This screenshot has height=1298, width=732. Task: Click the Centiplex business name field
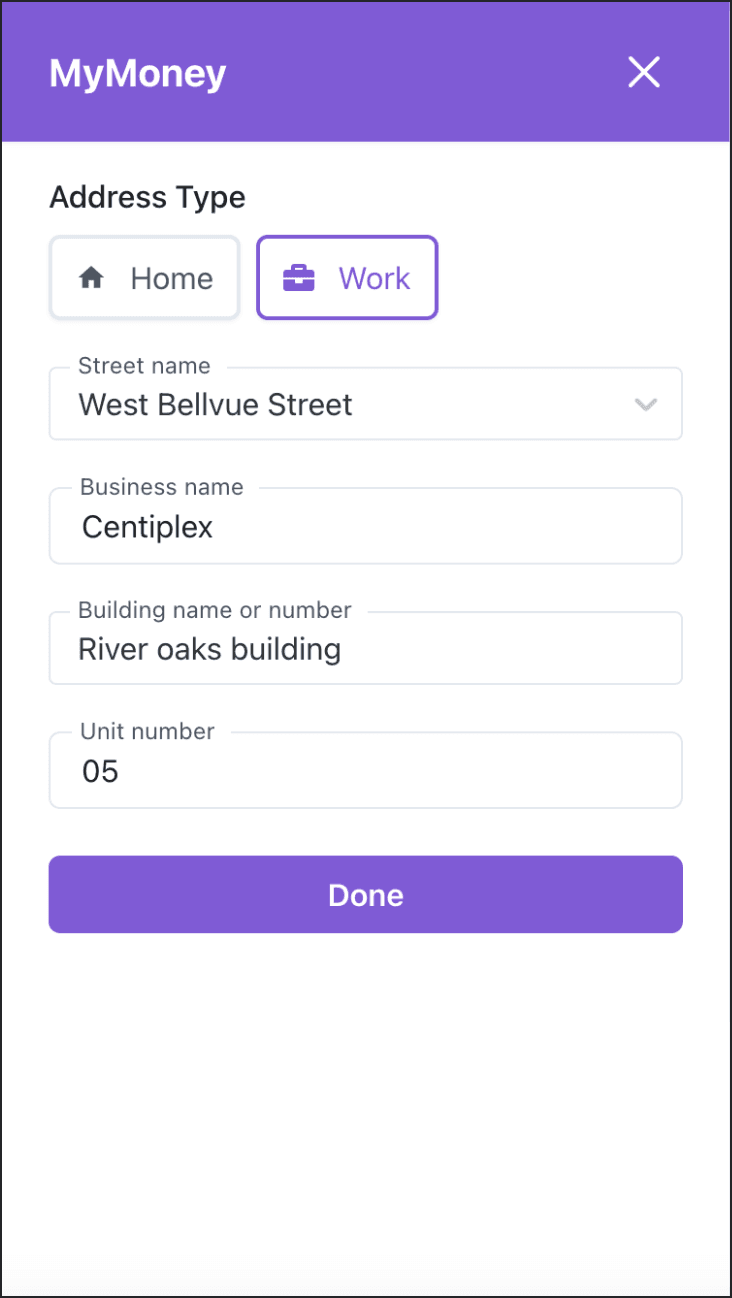click(365, 527)
